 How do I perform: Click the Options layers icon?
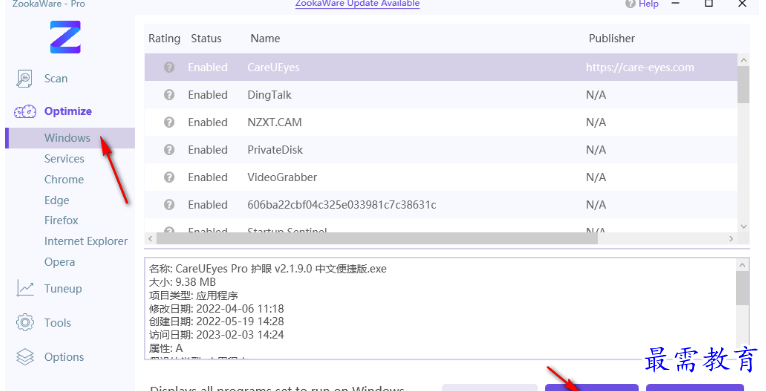coord(25,357)
